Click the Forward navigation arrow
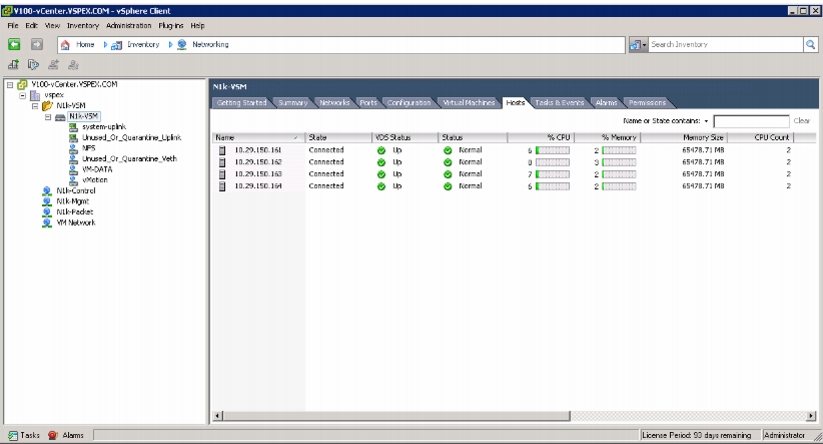823x444 pixels. coord(36,45)
